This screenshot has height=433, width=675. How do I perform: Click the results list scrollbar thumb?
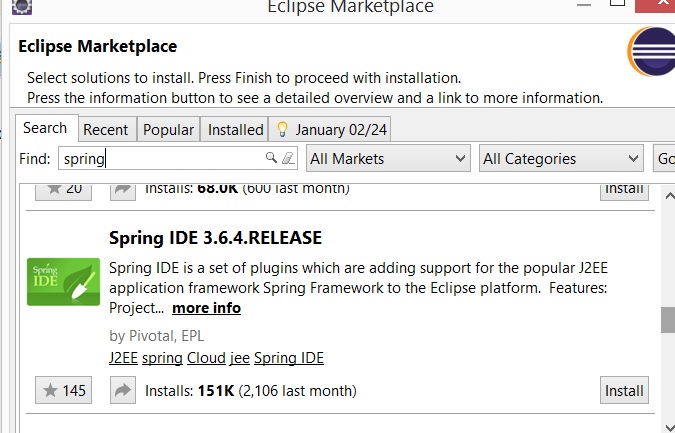(668, 320)
